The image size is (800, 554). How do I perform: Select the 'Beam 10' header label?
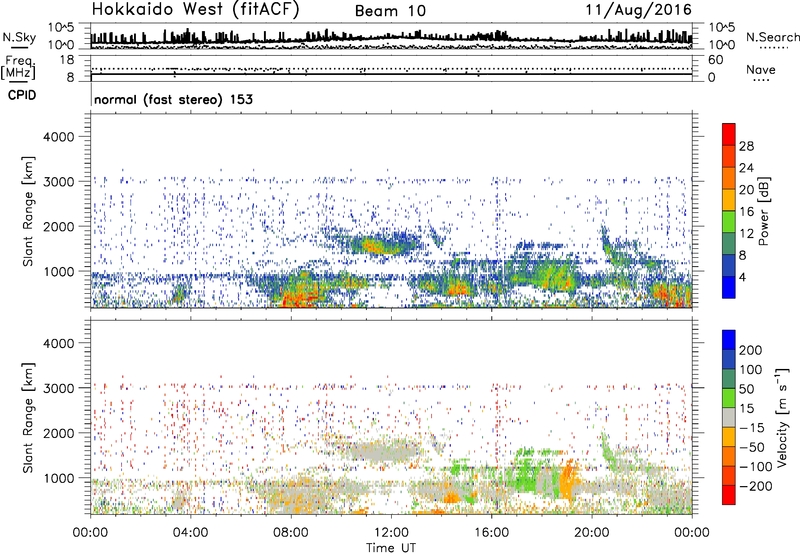[390, 11]
